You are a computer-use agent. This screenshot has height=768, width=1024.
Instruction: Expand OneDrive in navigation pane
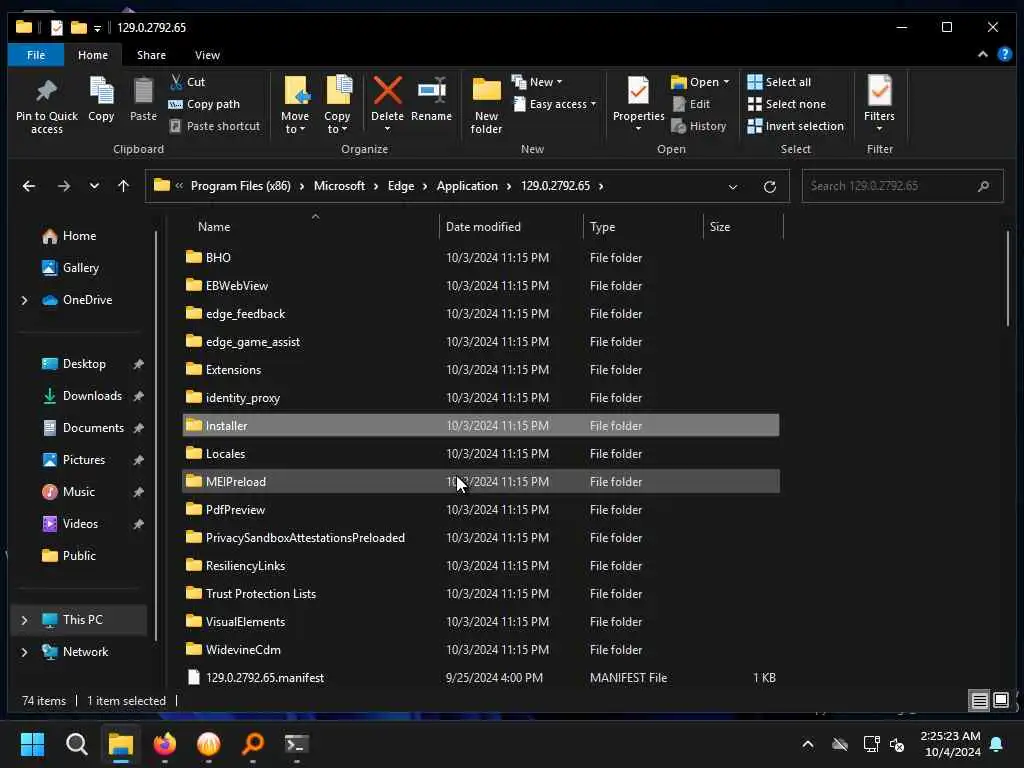pyautogui.click(x=24, y=300)
